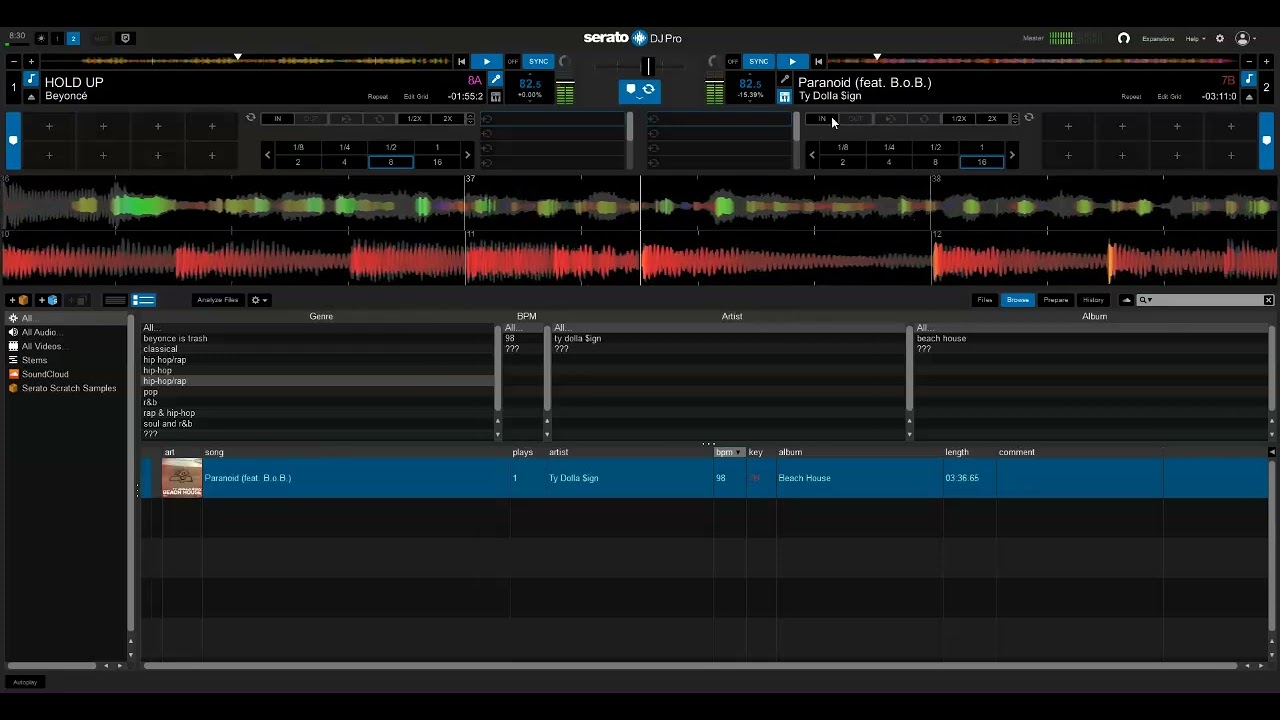Open the Help dropdown menu
Viewport: 1280px width, 720px height.
pyautogui.click(x=1195, y=39)
